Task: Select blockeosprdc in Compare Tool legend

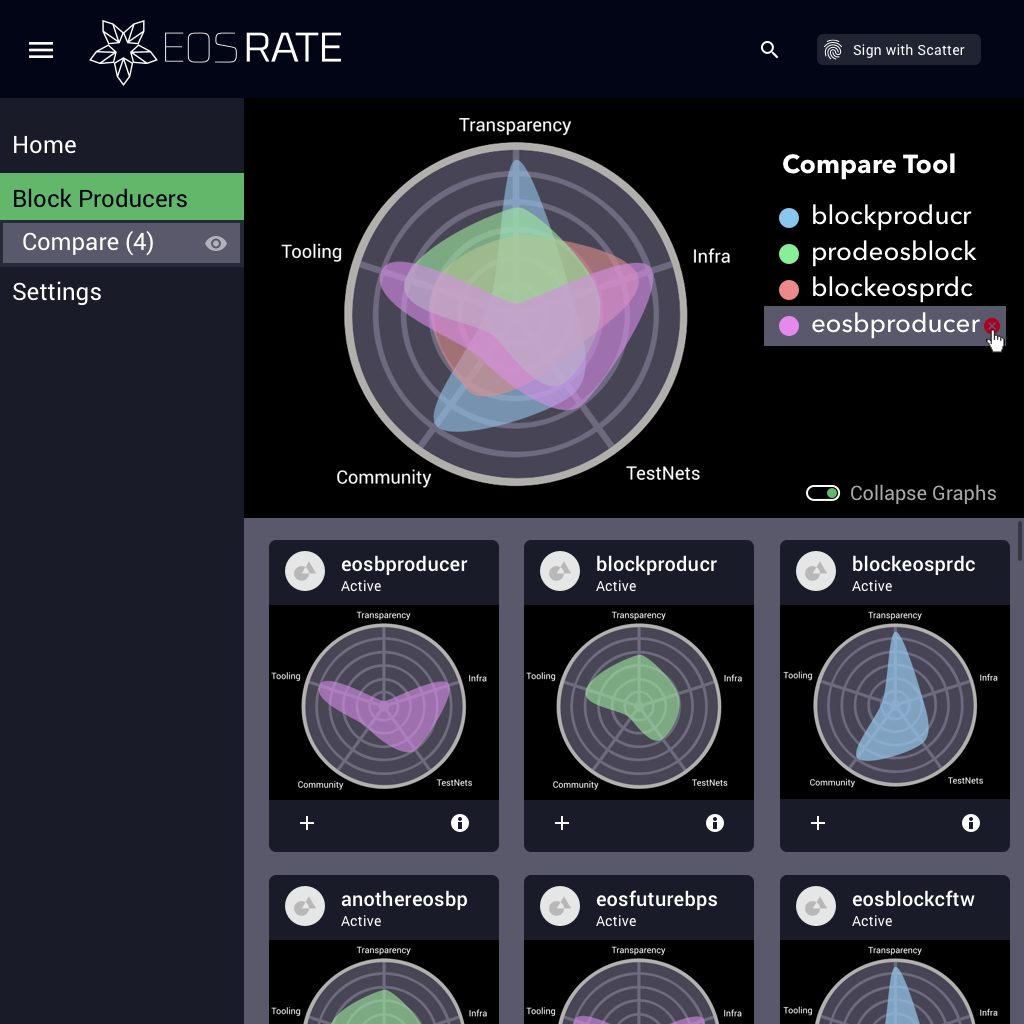Action: pyautogui.click(x=891, y=288)
